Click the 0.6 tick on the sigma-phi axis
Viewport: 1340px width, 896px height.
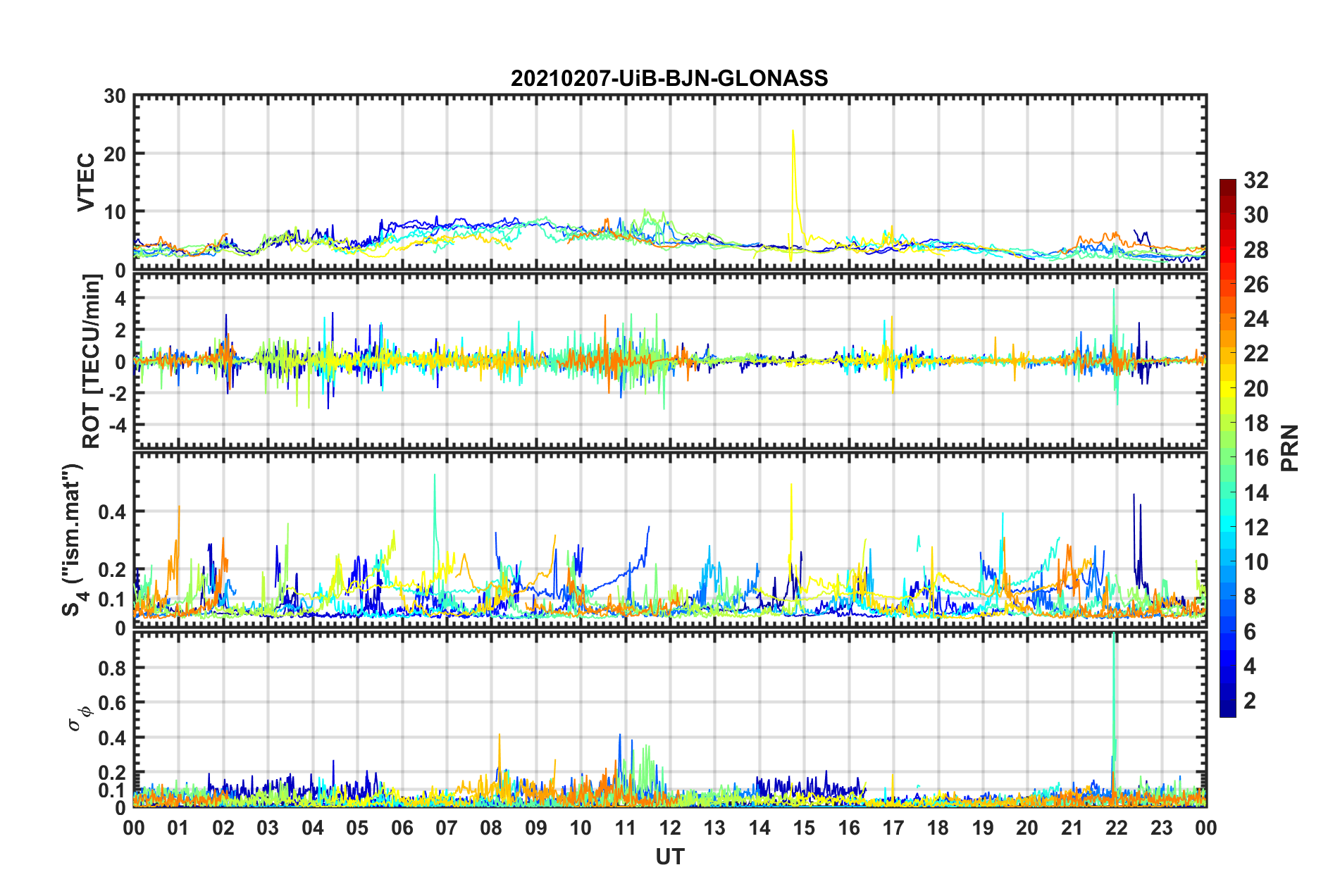tap(112, 703)
